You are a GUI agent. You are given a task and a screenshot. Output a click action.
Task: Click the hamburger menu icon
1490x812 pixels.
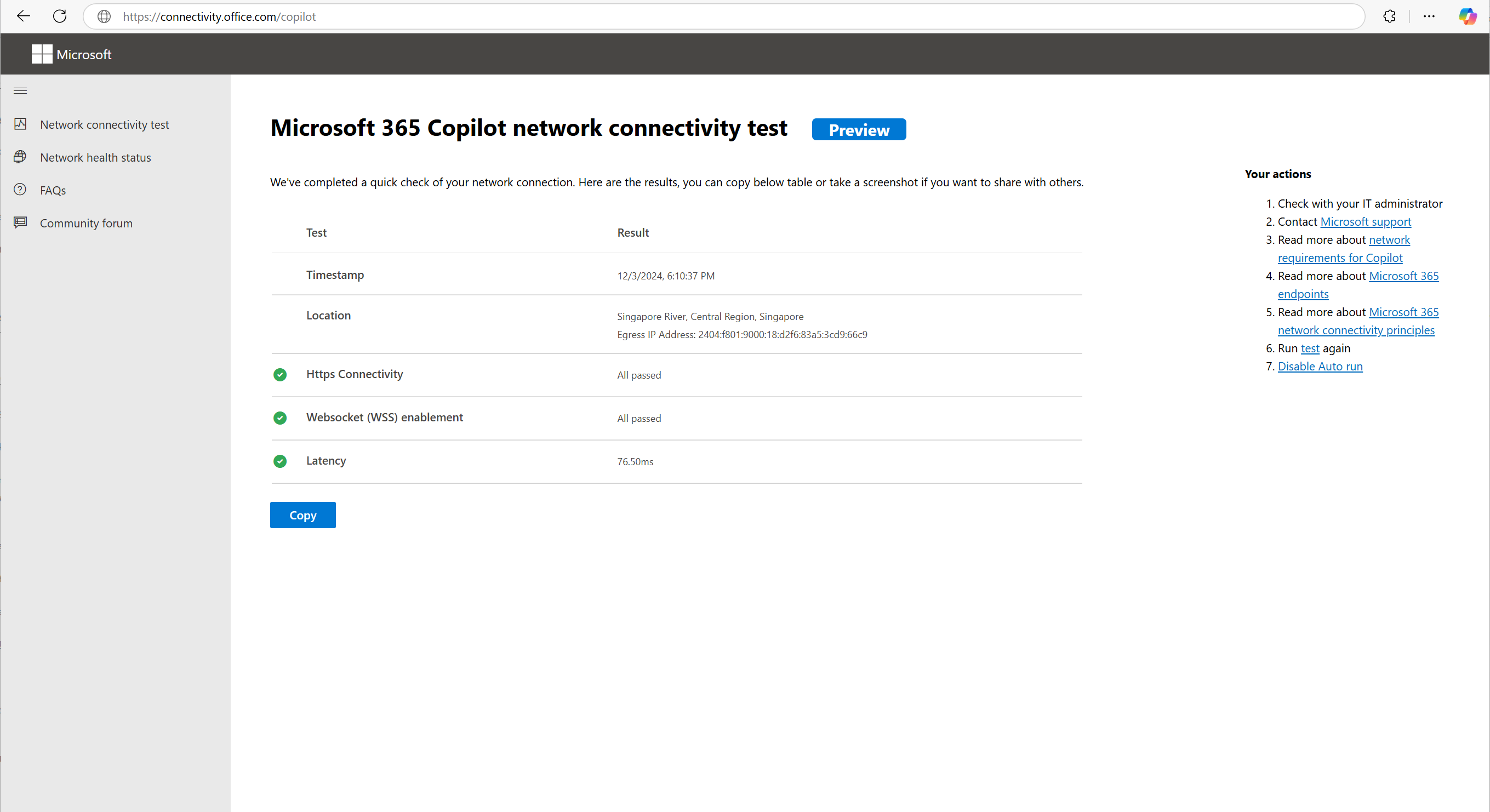point(20,90)
